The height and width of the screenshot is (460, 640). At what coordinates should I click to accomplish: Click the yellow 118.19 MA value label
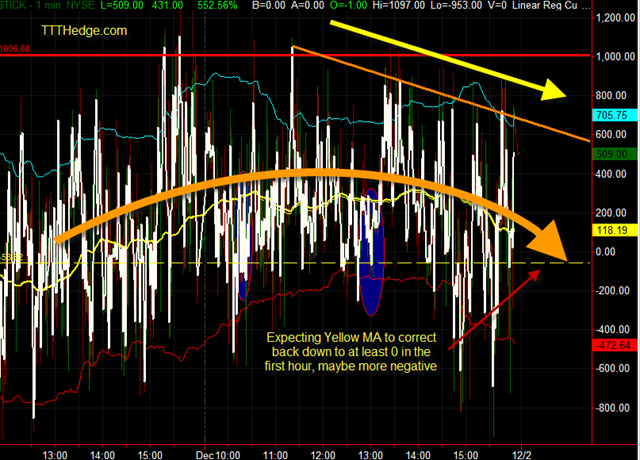point(614,230)
